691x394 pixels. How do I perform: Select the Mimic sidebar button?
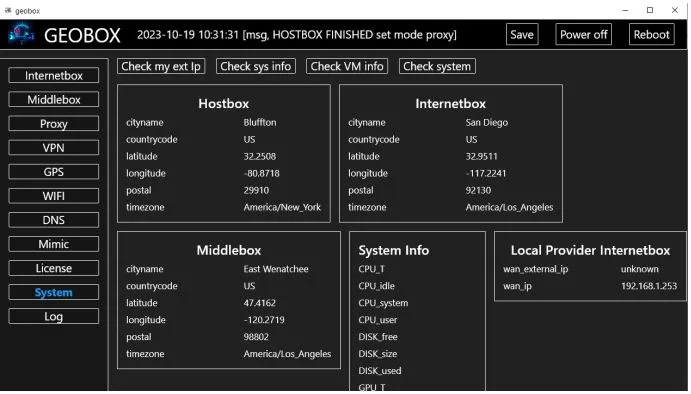point(54,245)
